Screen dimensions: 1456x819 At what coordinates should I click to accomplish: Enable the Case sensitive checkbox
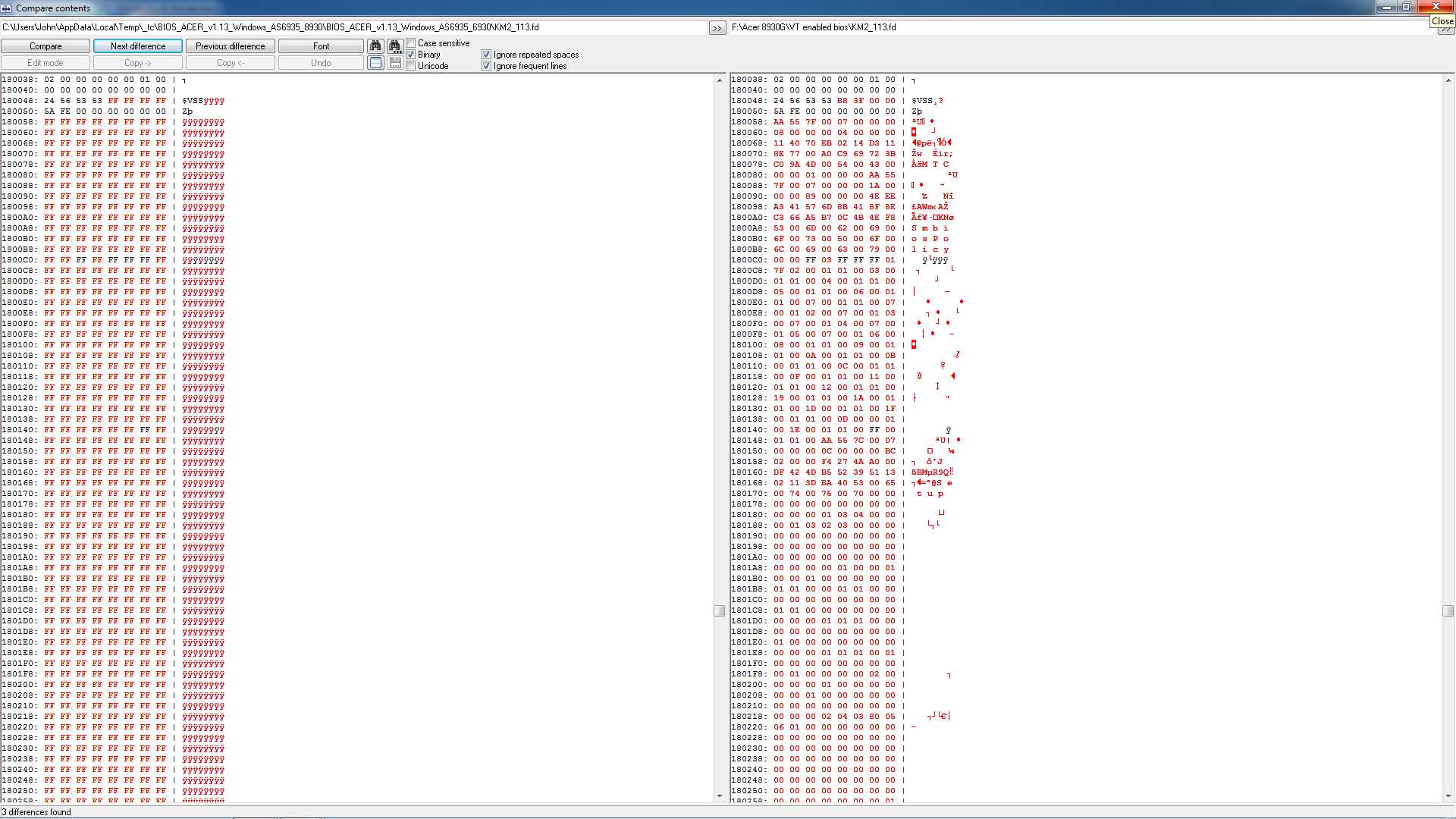coord(411,43)
